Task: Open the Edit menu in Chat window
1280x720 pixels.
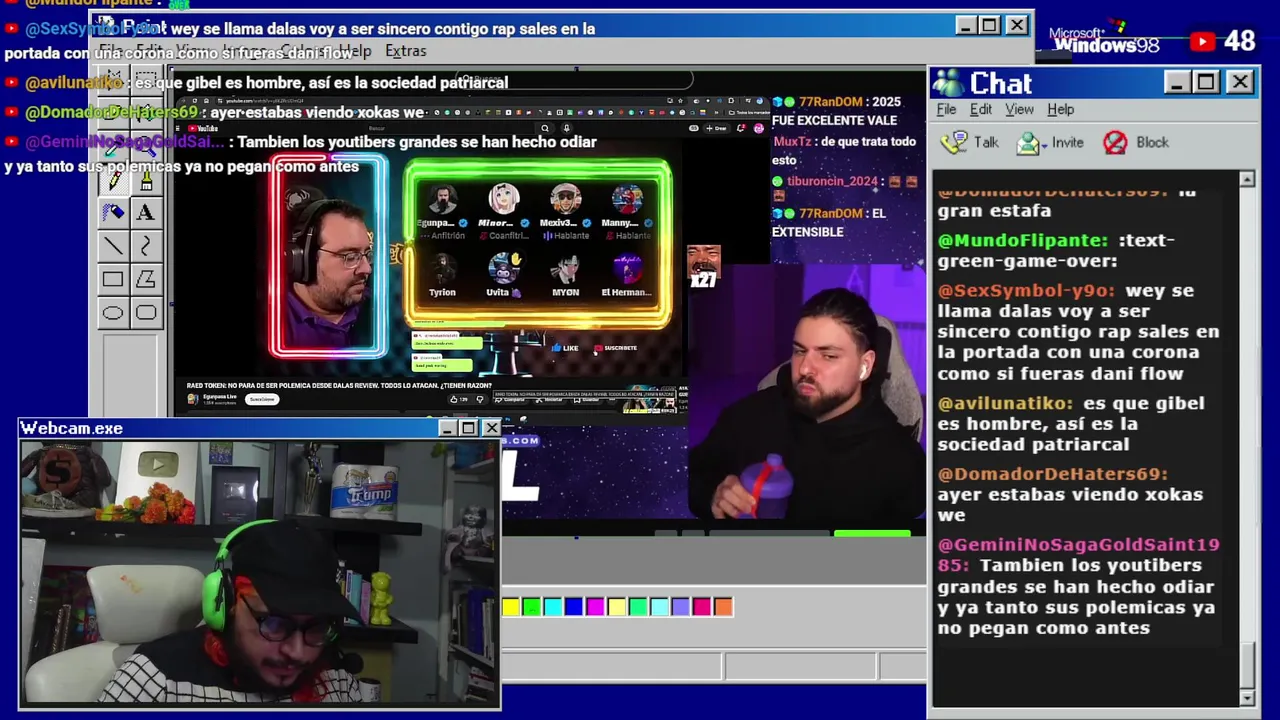Action: click(x=981, y=109)
